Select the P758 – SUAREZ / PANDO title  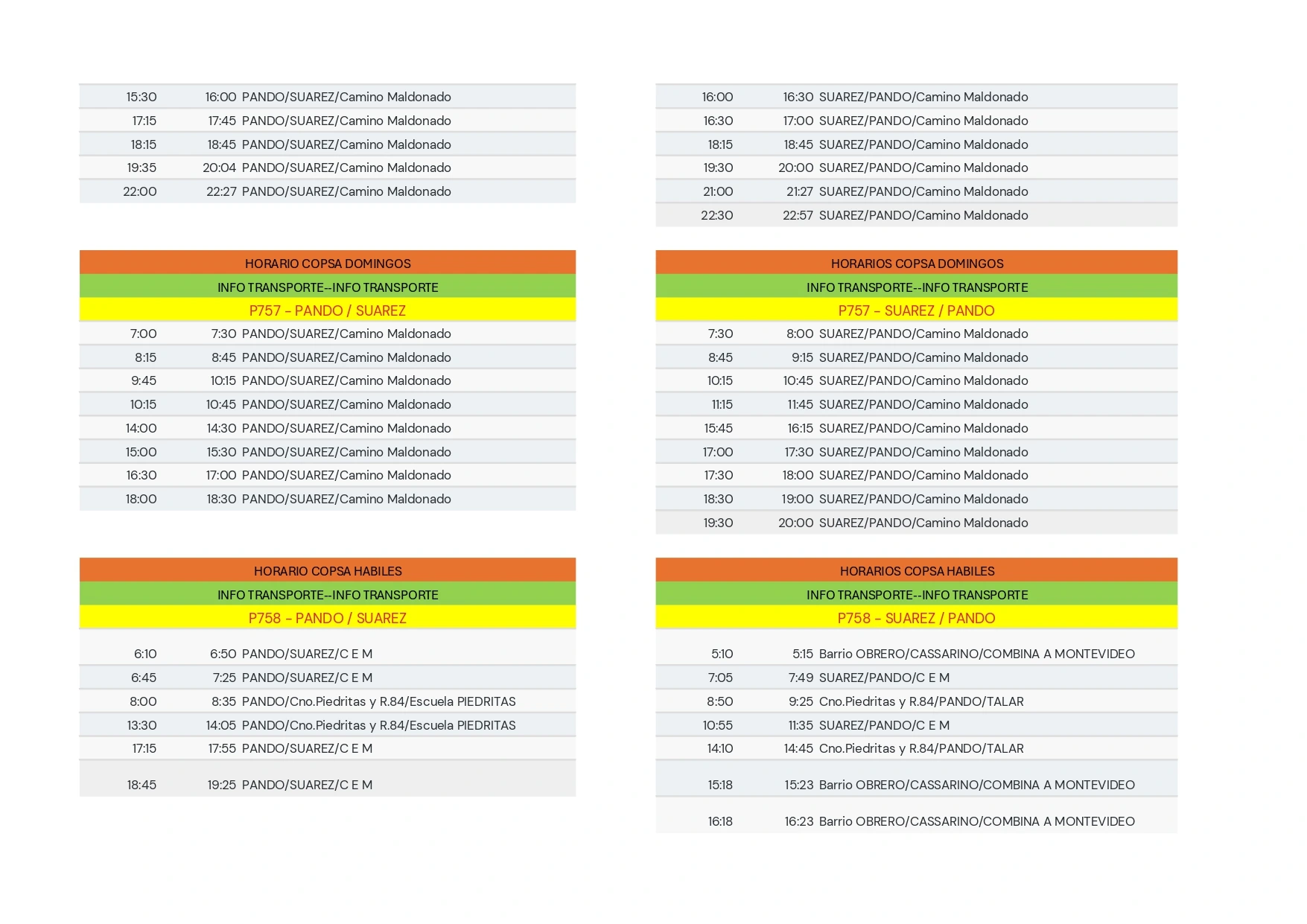[917, 618]
